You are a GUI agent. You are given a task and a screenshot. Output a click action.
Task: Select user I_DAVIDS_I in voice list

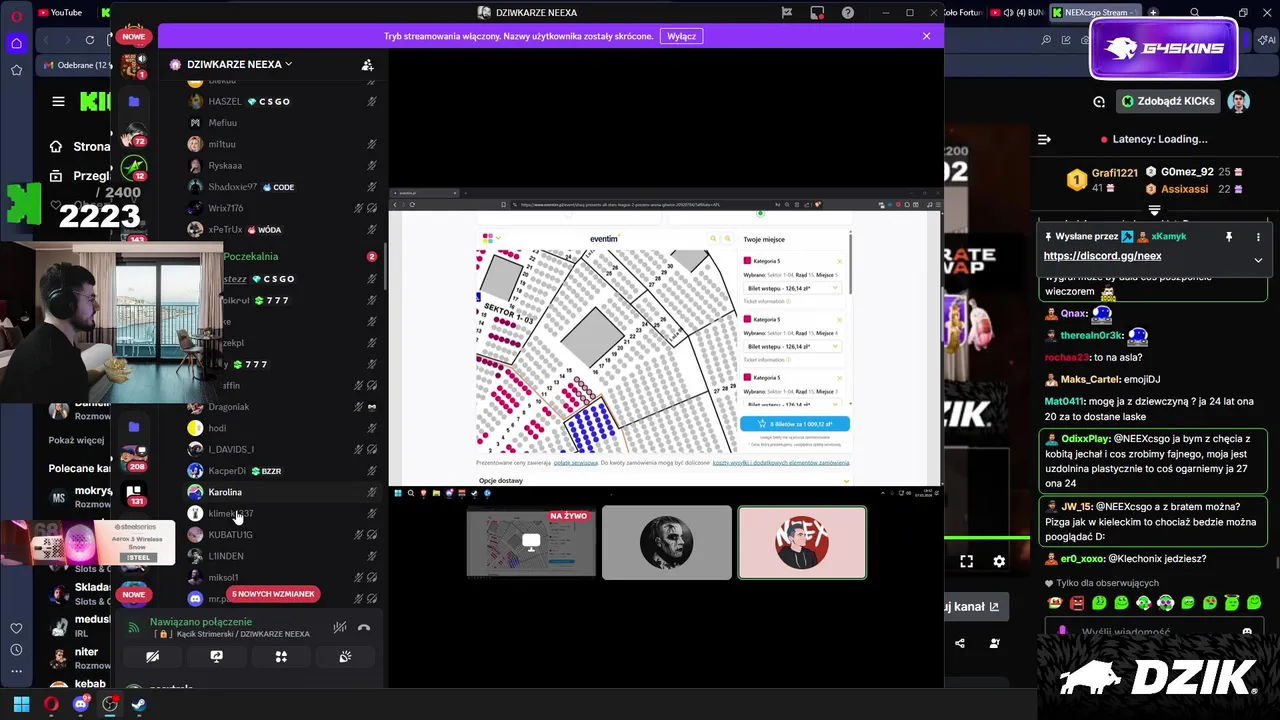click(x=231, y=449)
